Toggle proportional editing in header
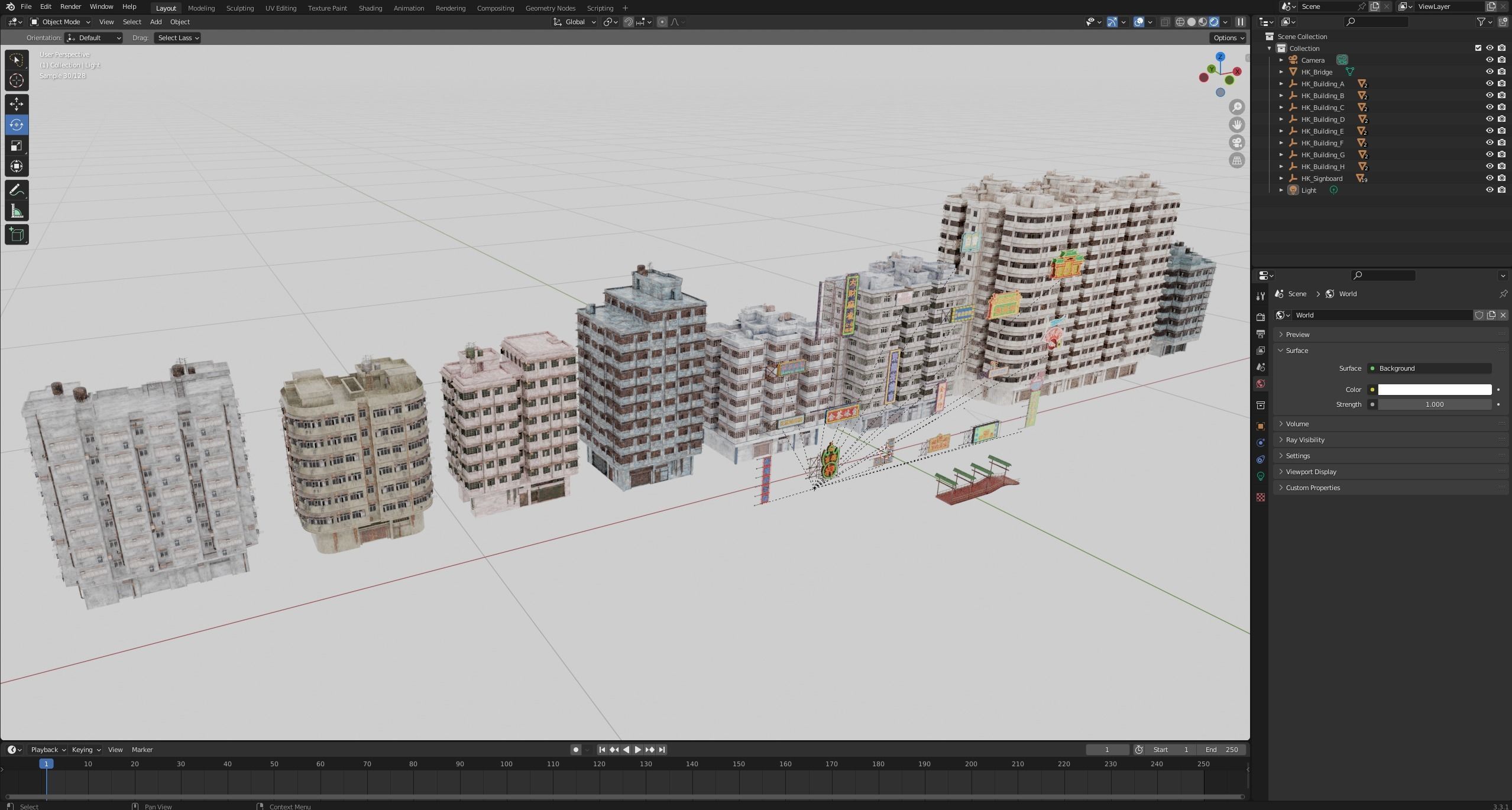Screen dimensions: 1512x810 coord(662,22)
